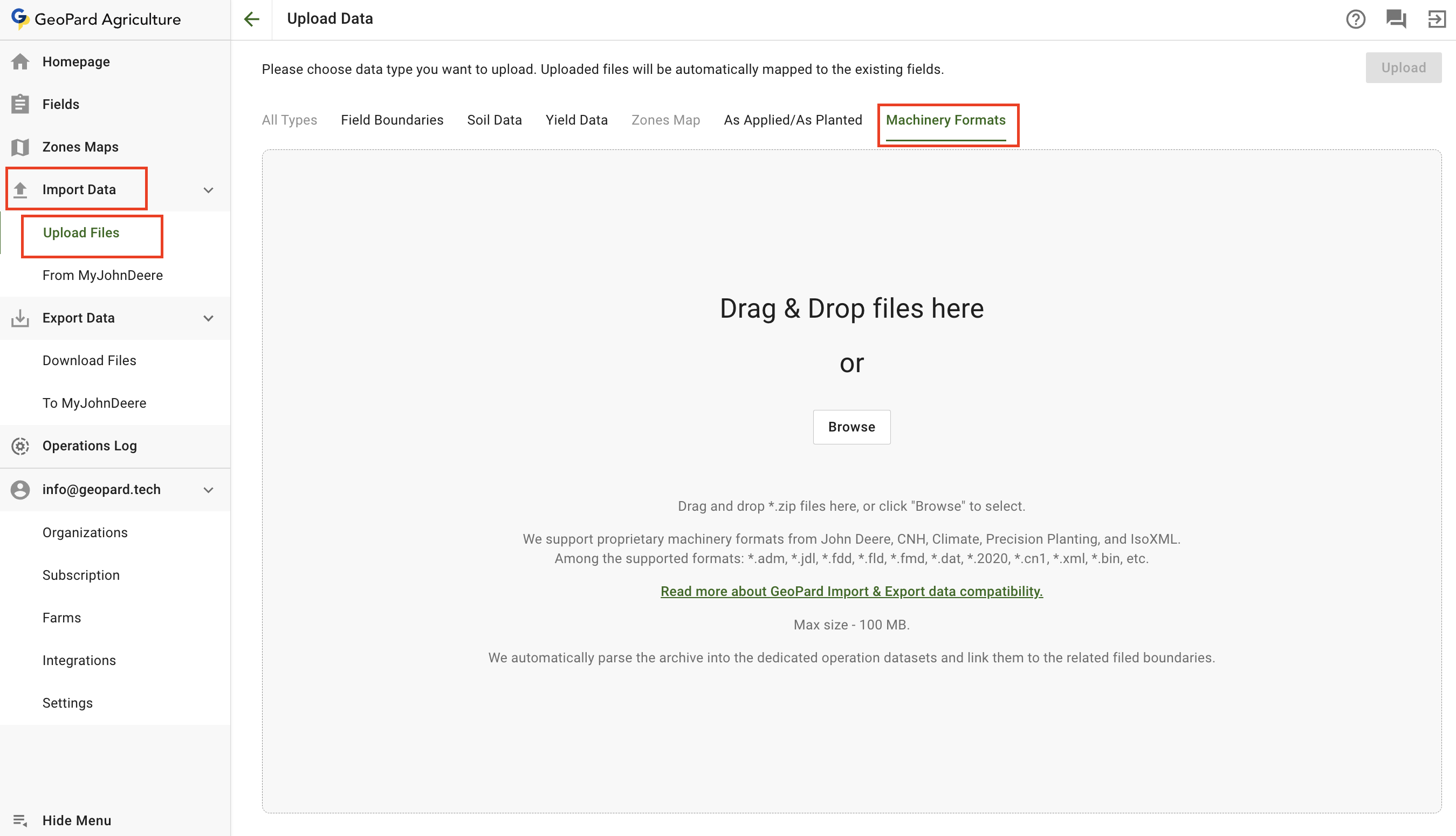
Task: Click the GeoPard Agriculture logo
Action: tap(97, 19)
